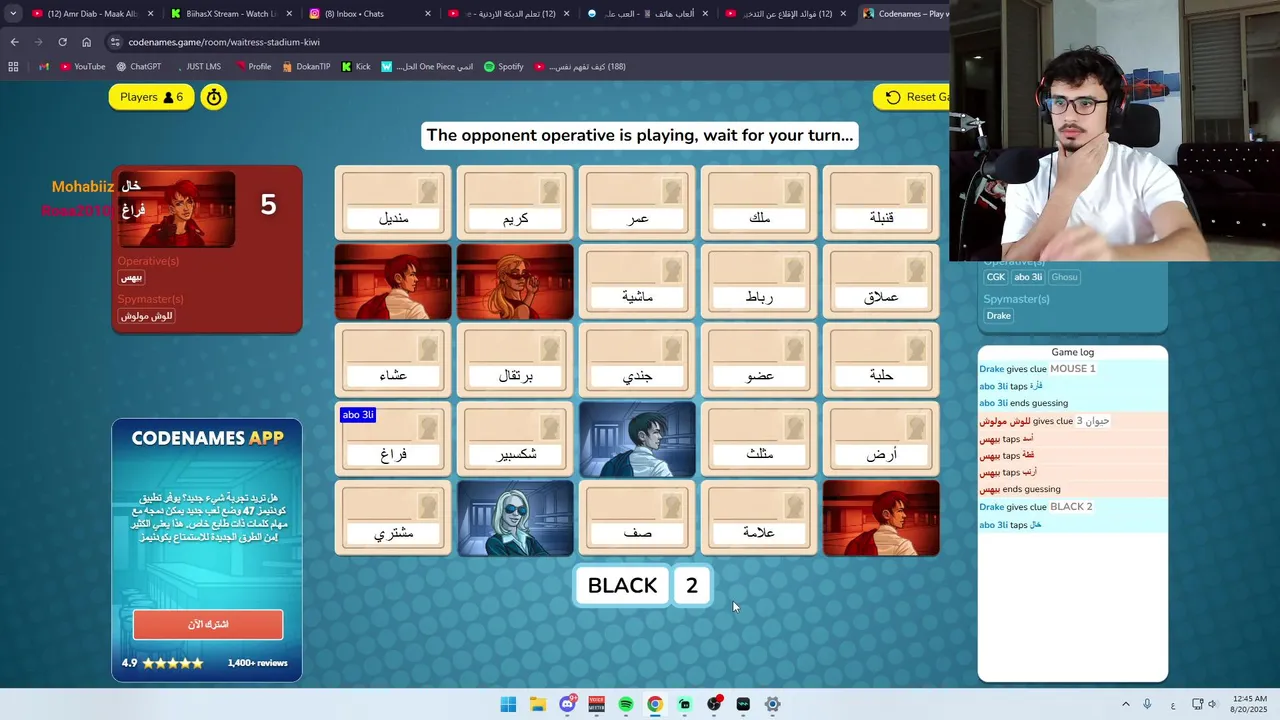
Task: Tap the word card مثلث
Action: coord(759,439)
